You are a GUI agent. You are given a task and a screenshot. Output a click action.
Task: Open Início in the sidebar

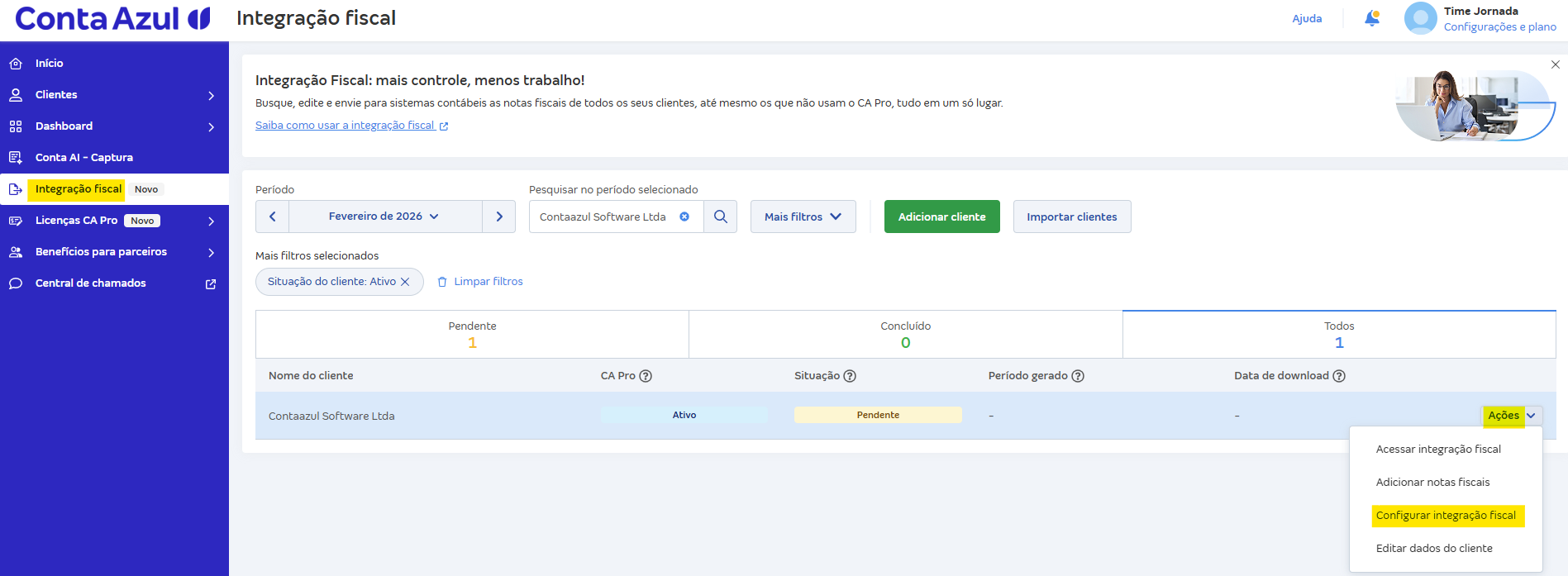pyautogui.click(x=114, y=64)
